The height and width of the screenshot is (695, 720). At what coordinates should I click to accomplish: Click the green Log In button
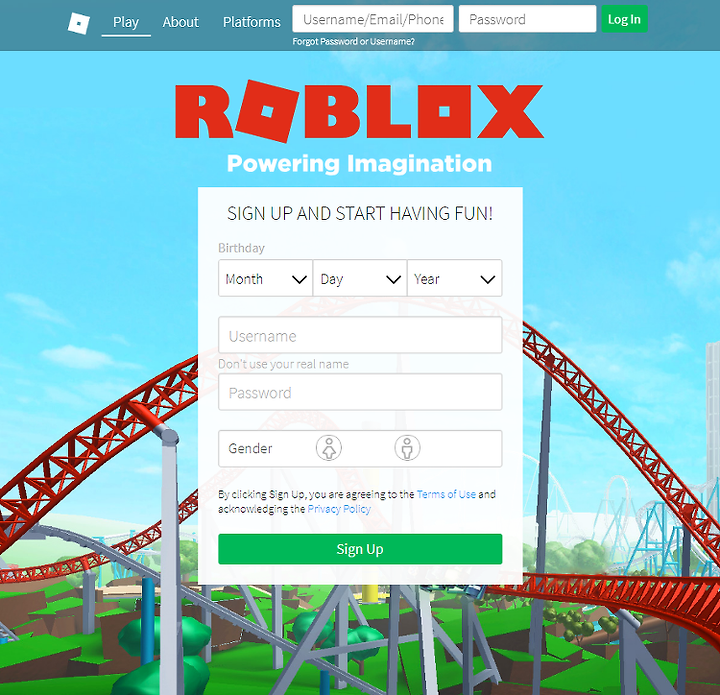click(x=624, y=19)
